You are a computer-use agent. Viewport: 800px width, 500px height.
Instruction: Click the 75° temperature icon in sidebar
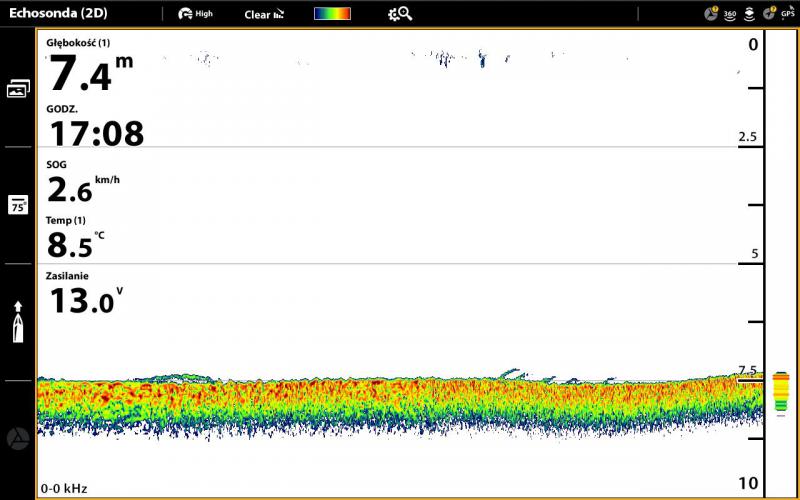click(x=18, y=206)
